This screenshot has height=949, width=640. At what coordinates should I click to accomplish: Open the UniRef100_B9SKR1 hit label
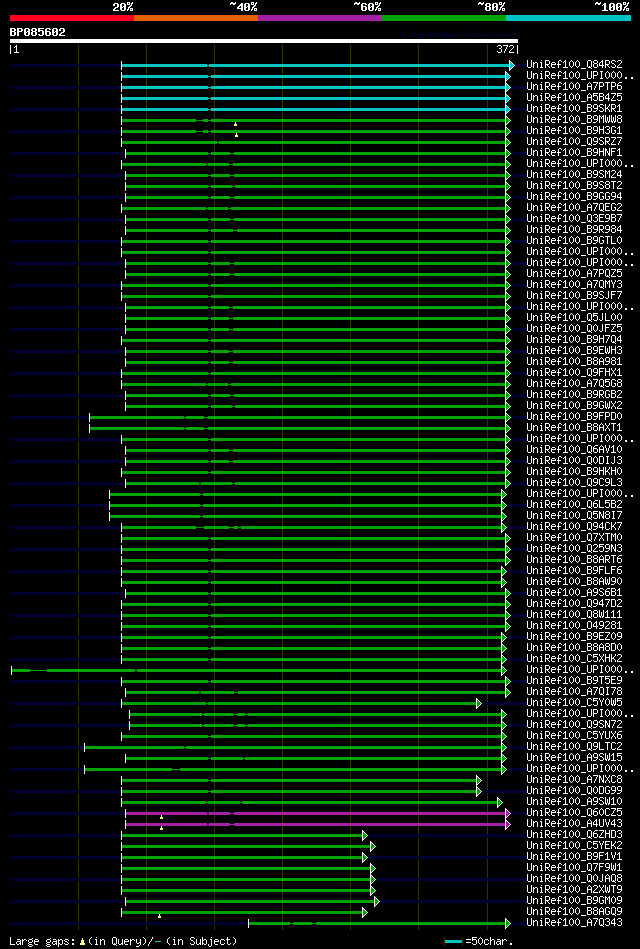point(574,109)
